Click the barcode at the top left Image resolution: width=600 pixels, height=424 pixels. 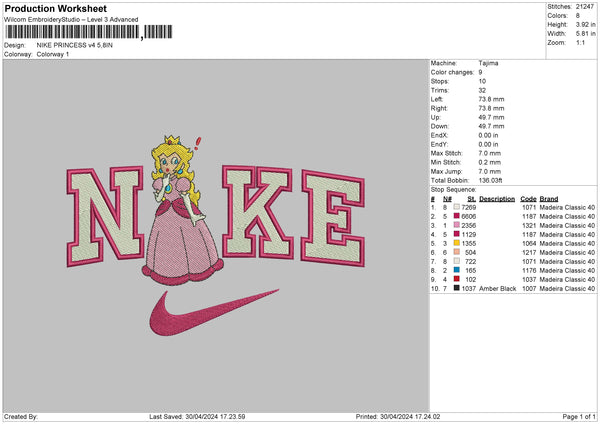click(x=89, y=32)
